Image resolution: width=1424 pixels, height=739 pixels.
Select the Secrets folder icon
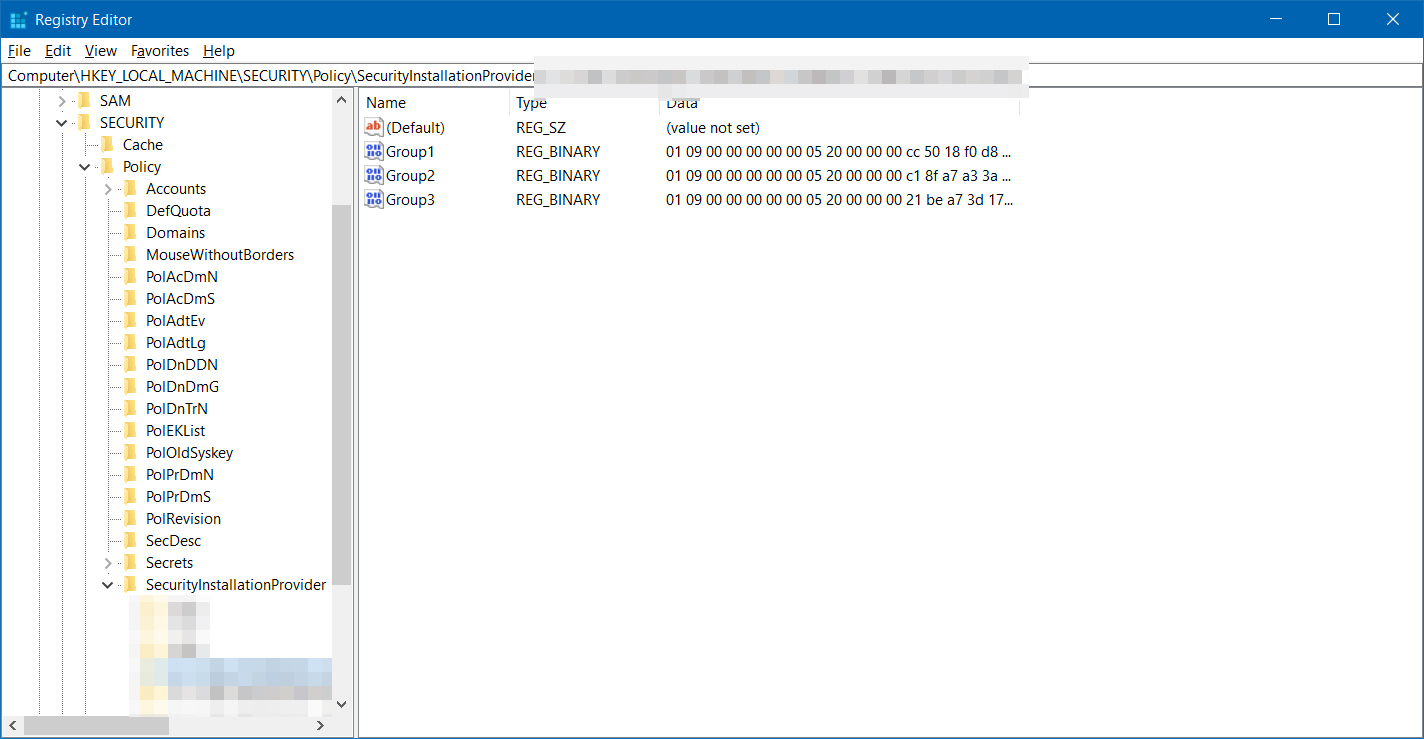pyautogui.click(x=130, y=563)
